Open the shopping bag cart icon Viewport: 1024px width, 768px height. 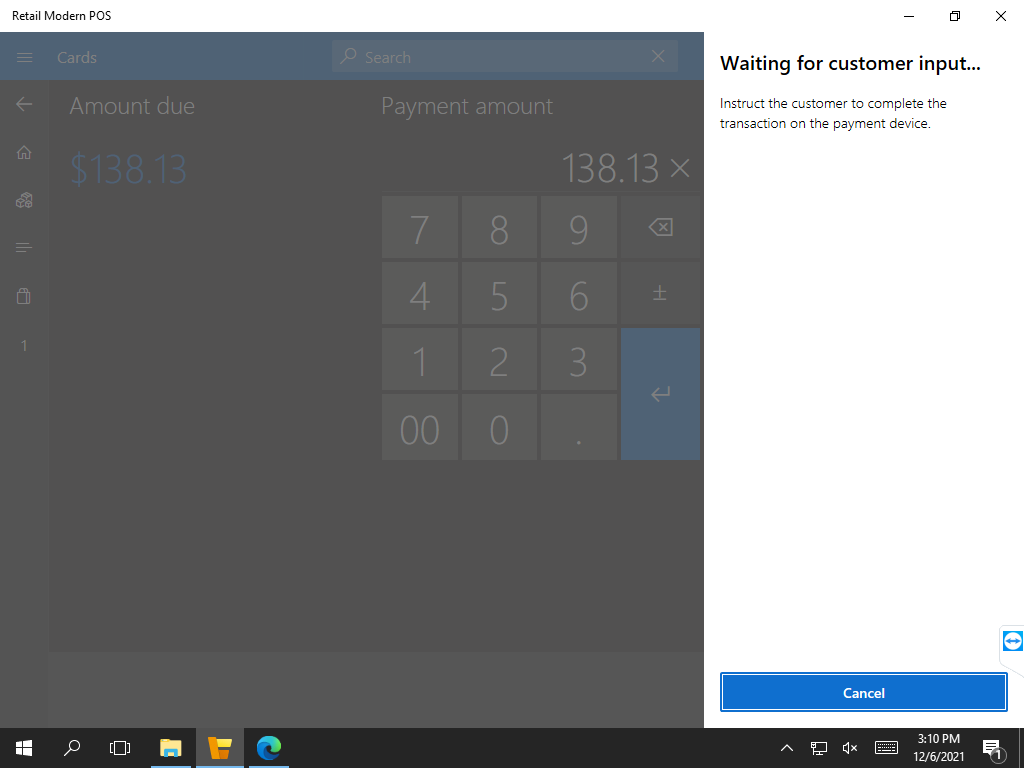pyautogui.click(x=25, y=296)
